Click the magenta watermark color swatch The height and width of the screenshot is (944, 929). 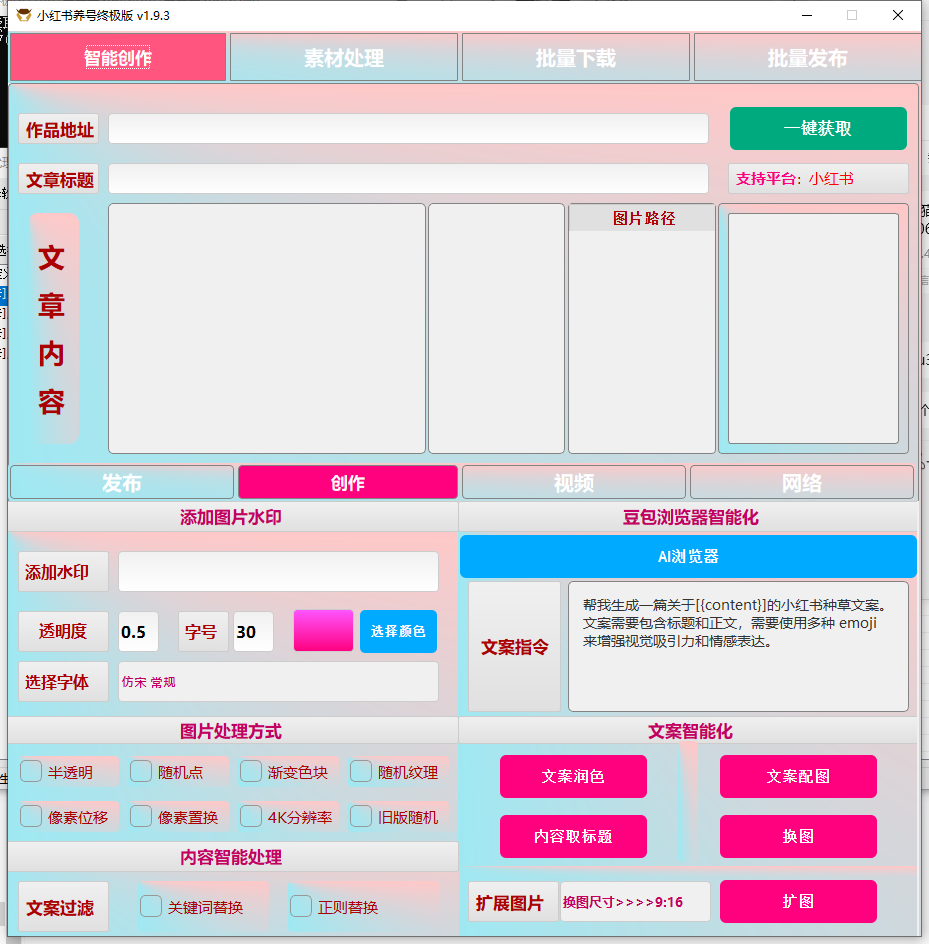click(323, 631)
